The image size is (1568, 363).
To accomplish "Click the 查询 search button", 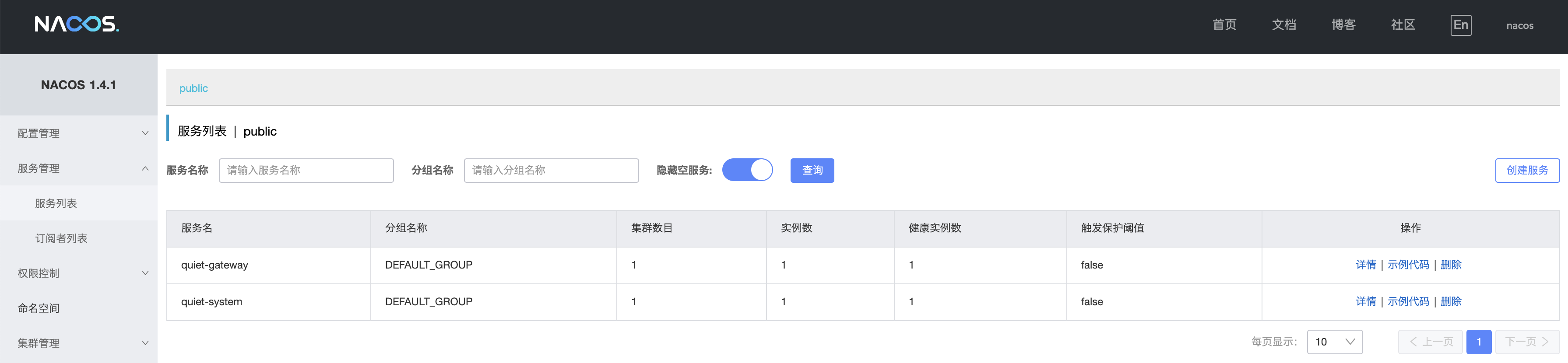I will click(x=812, y=170).
